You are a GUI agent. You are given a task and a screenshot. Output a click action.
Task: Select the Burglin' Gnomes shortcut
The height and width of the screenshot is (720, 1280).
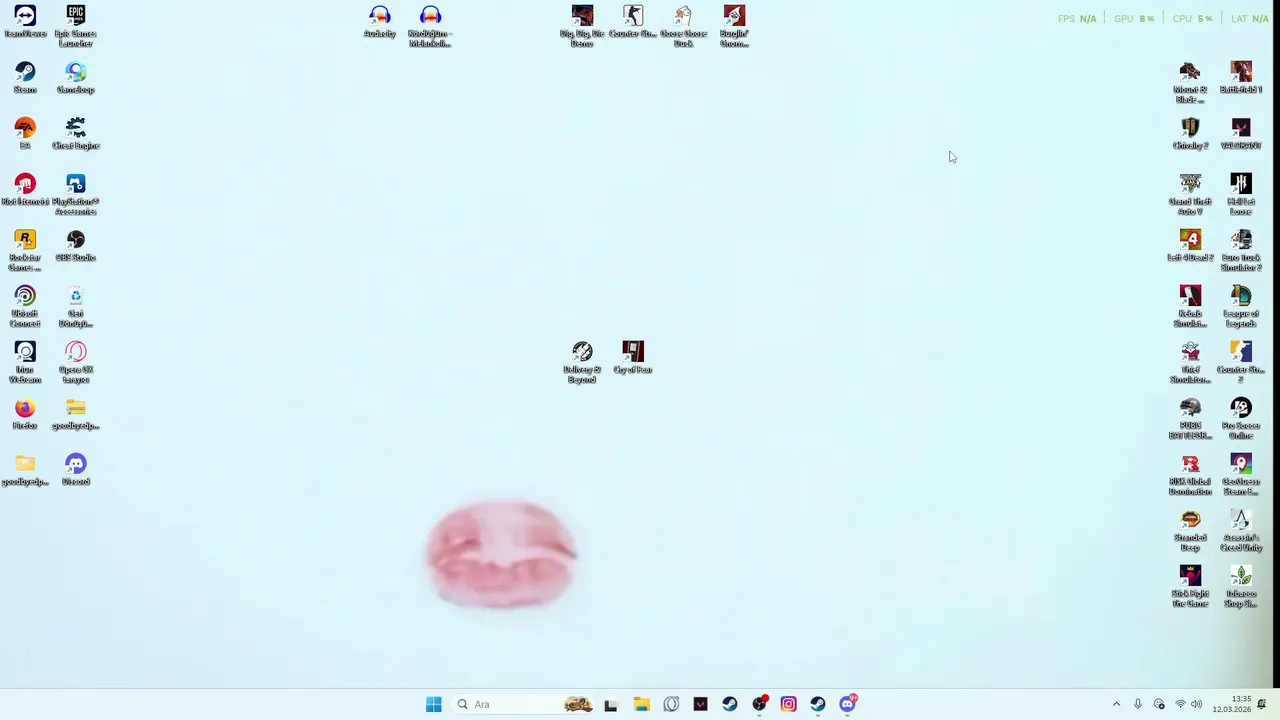(x=734, y=26)
